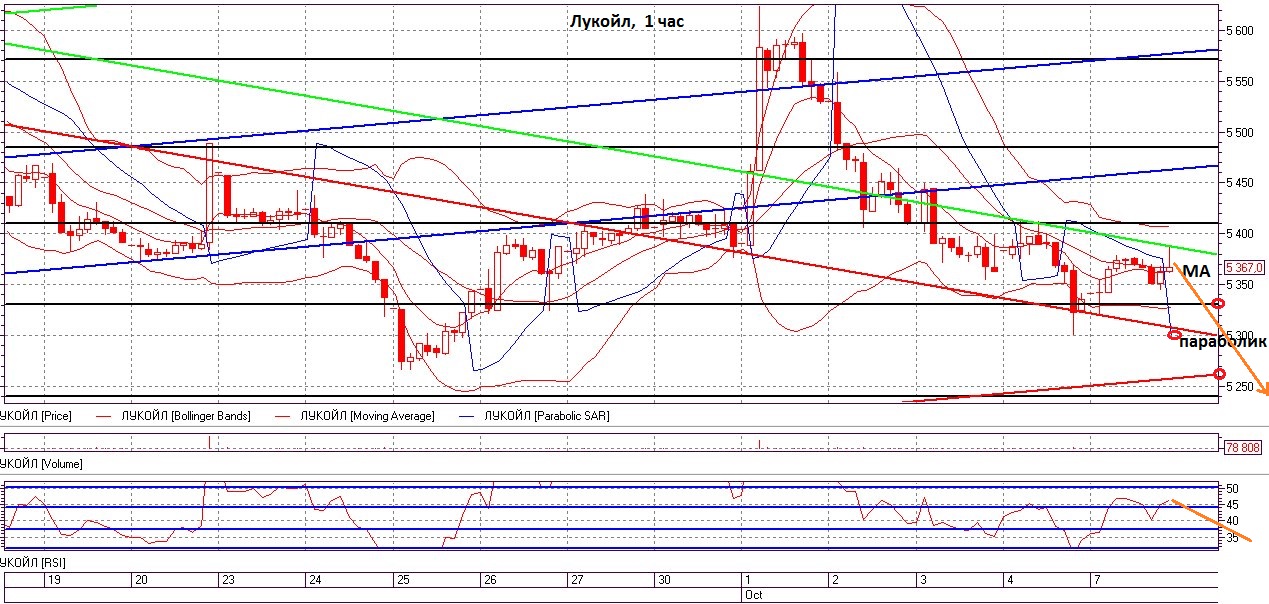Viewport: 1269px width, 604px height.
Task: Click the 5 250 price axis label
Action: tap(1241, 387)
